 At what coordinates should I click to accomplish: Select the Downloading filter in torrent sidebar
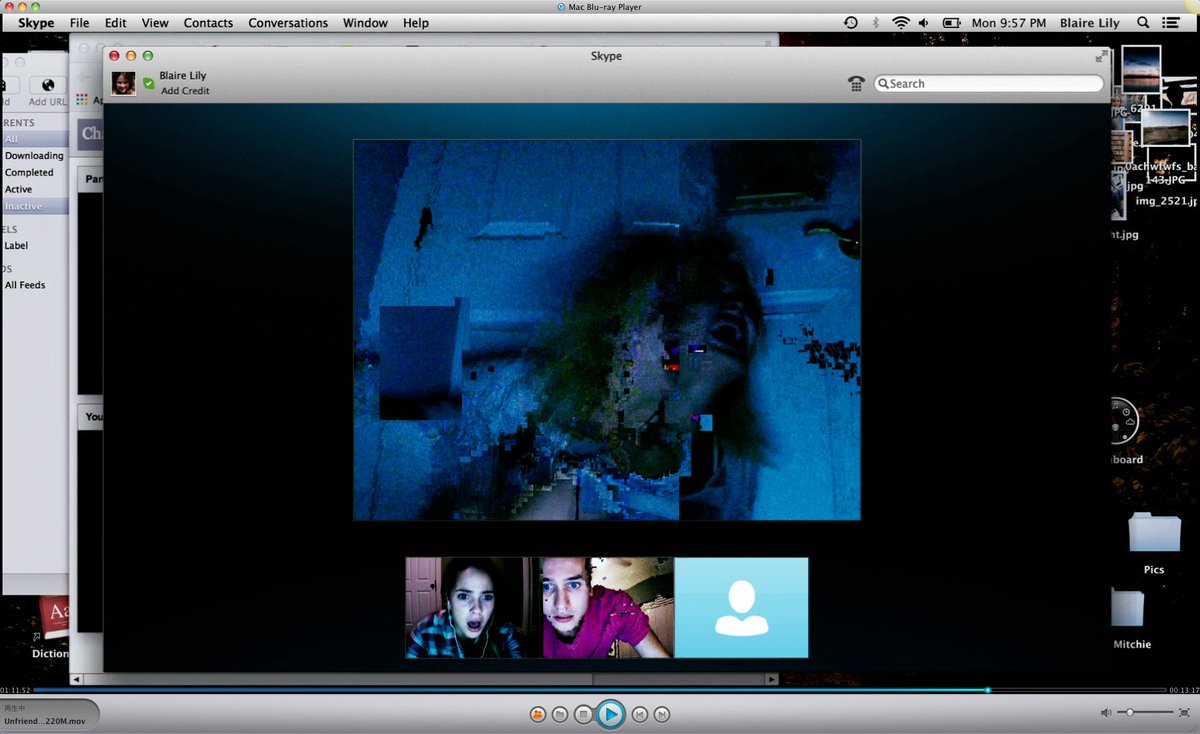click(35, 156)
